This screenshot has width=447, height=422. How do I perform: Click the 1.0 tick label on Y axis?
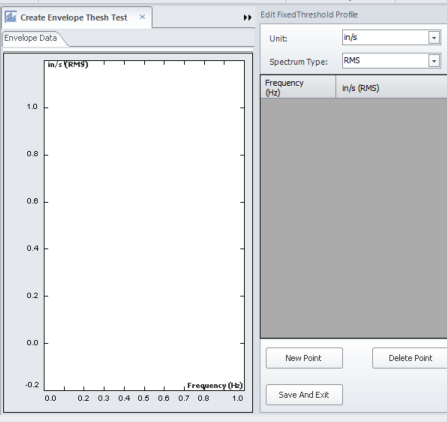point(32,107)
